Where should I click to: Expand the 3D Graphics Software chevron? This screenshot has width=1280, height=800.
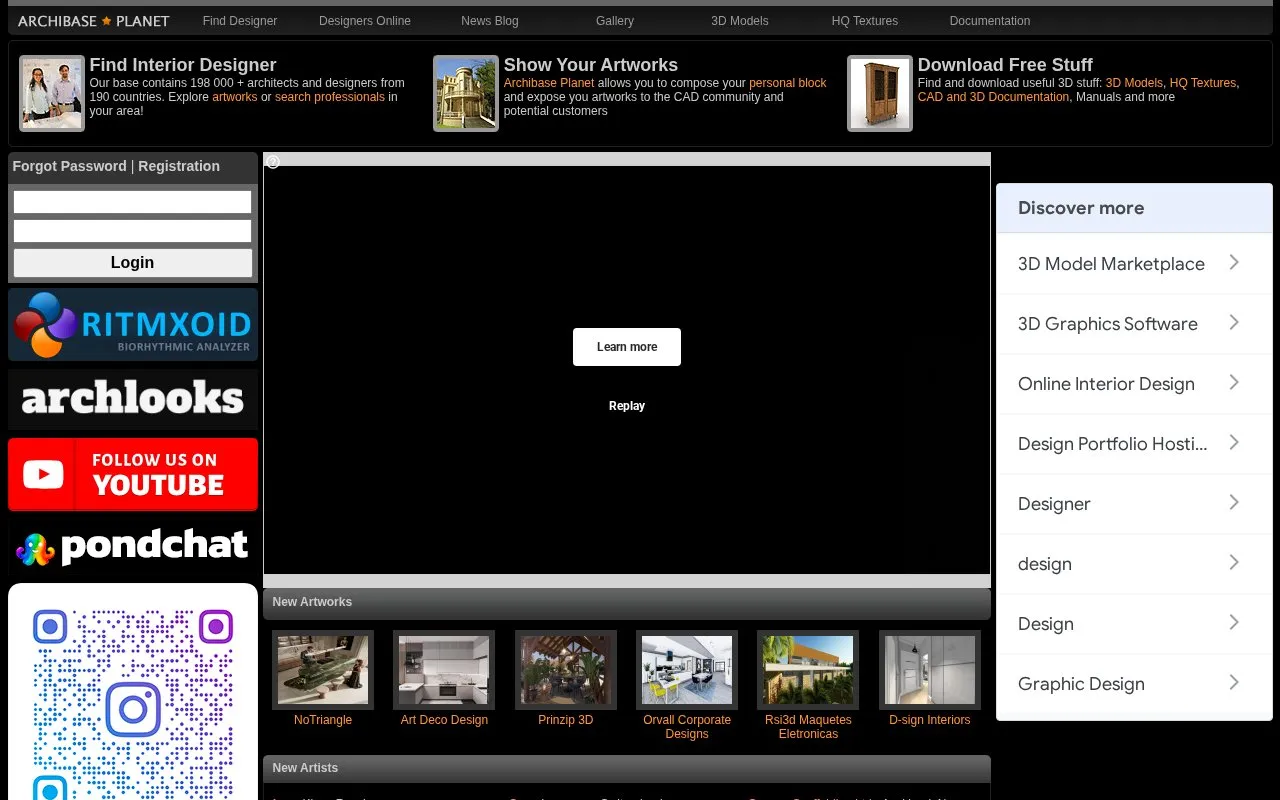click(x=1234, y=323)
